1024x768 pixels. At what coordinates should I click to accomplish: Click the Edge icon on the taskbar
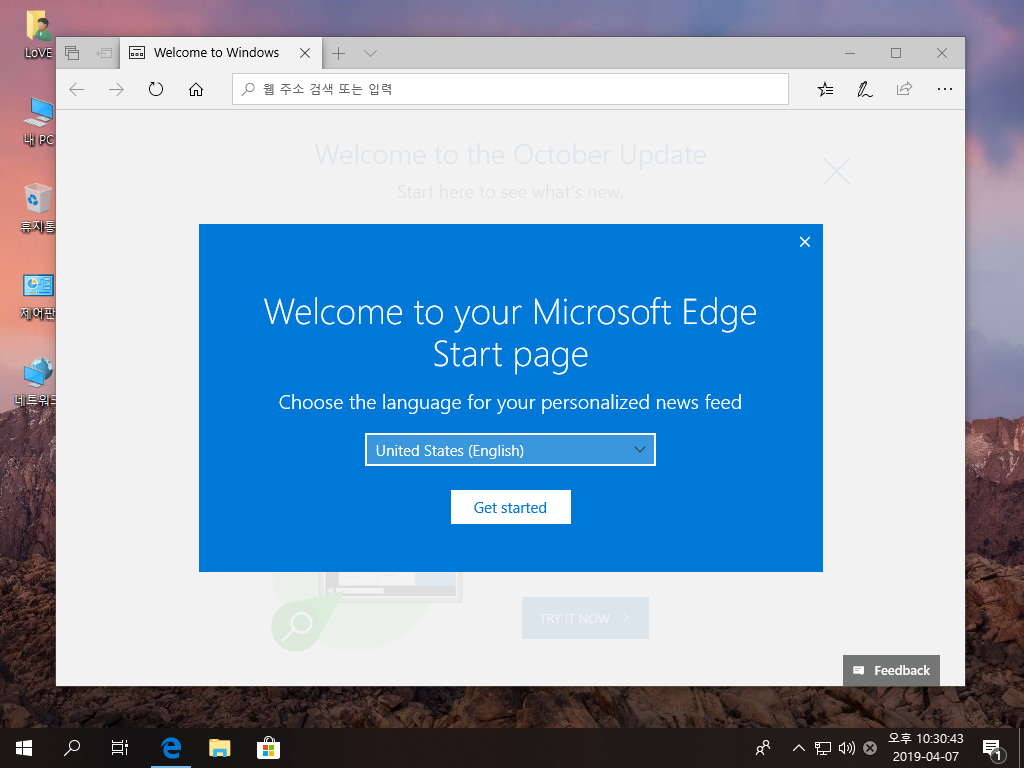[171, 748]
